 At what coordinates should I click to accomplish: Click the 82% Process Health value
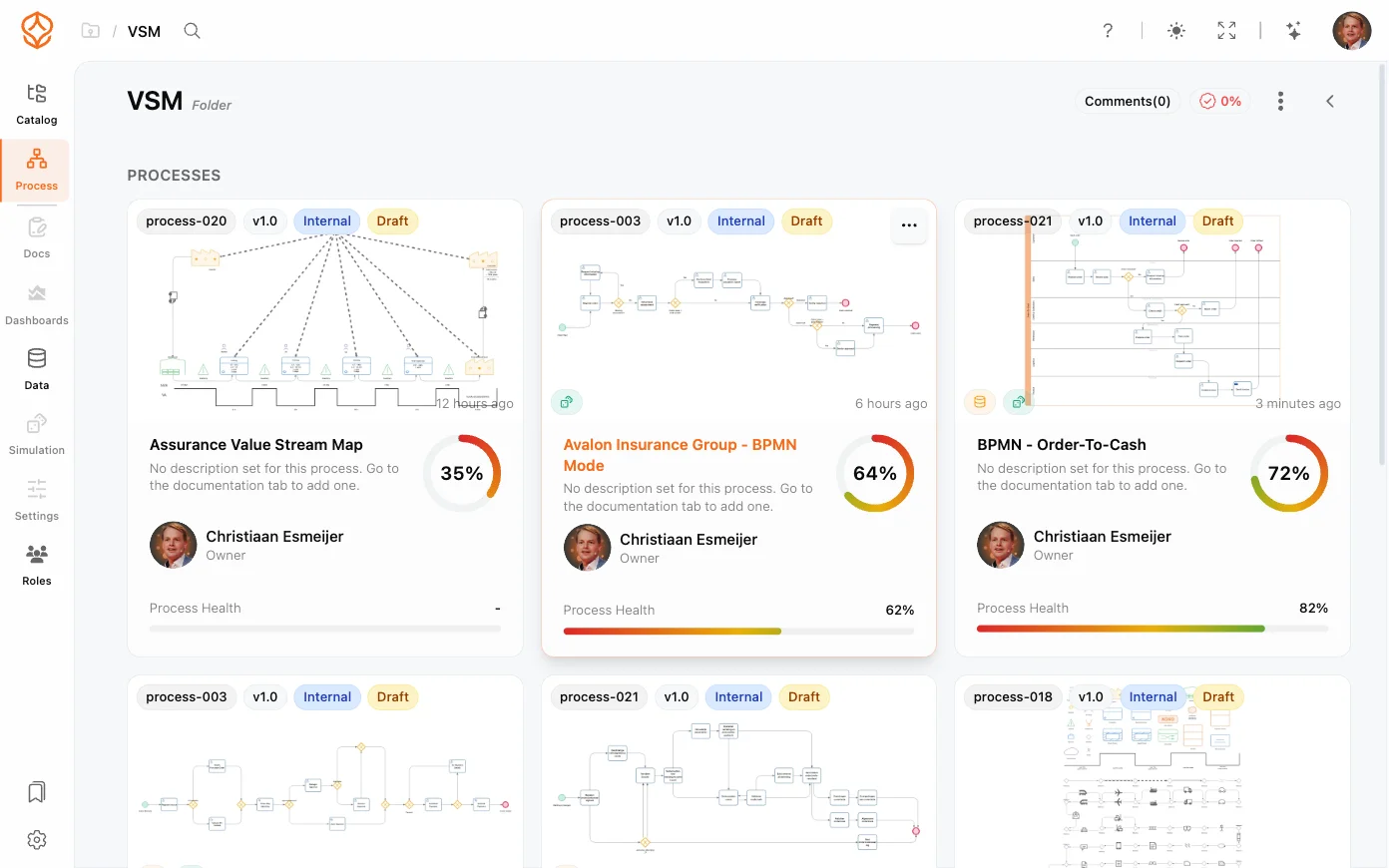[1314, 609]
